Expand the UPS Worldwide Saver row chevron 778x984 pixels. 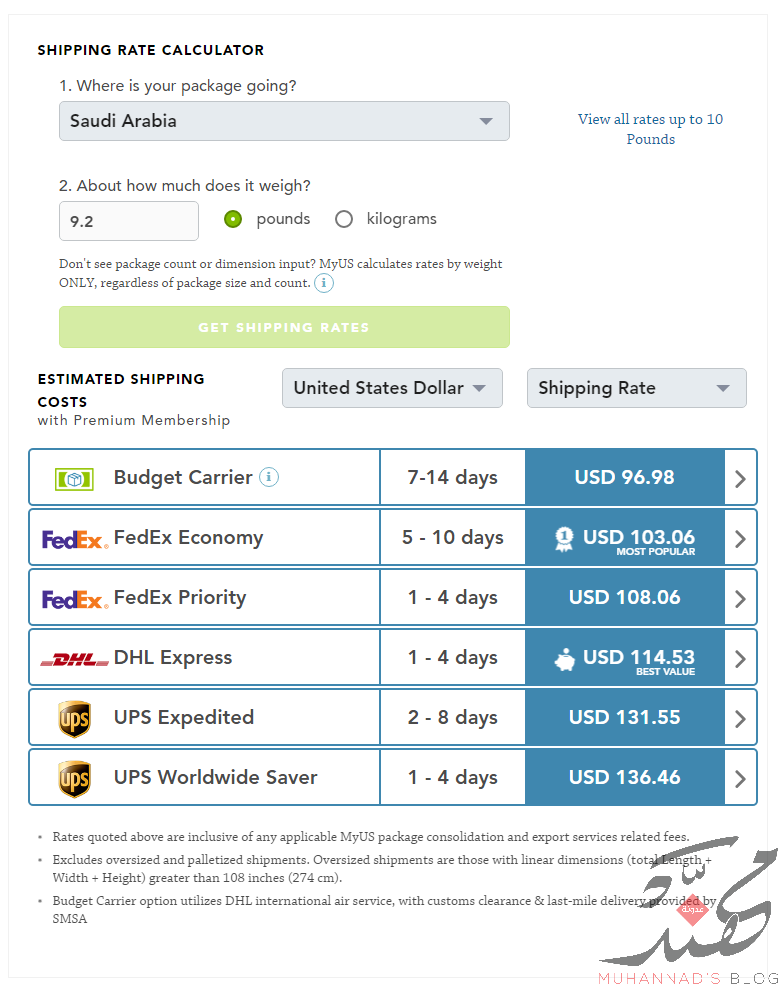[x=740, y=779]
